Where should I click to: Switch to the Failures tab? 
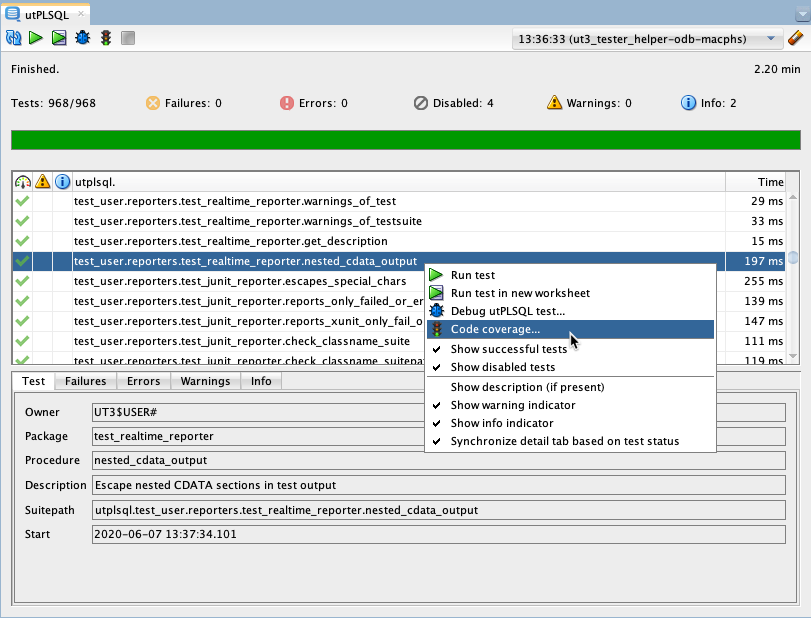86,381
